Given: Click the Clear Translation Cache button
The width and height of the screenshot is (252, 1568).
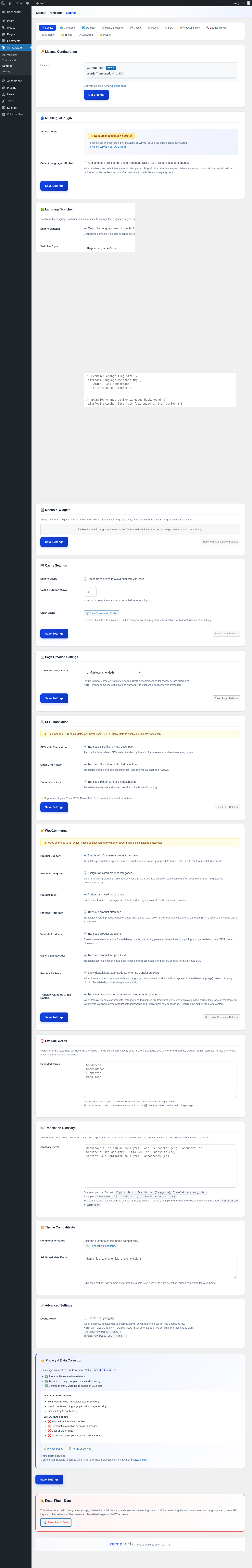Looking at the screenshot, I should pyautogui.click(x=101, y=613).
